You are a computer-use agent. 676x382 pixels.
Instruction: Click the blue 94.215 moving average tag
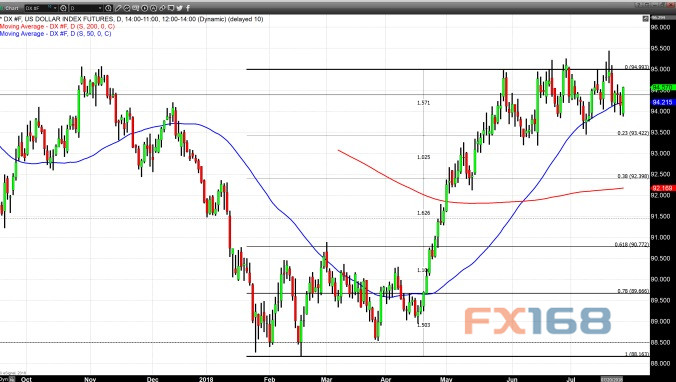tap(663, 102)
